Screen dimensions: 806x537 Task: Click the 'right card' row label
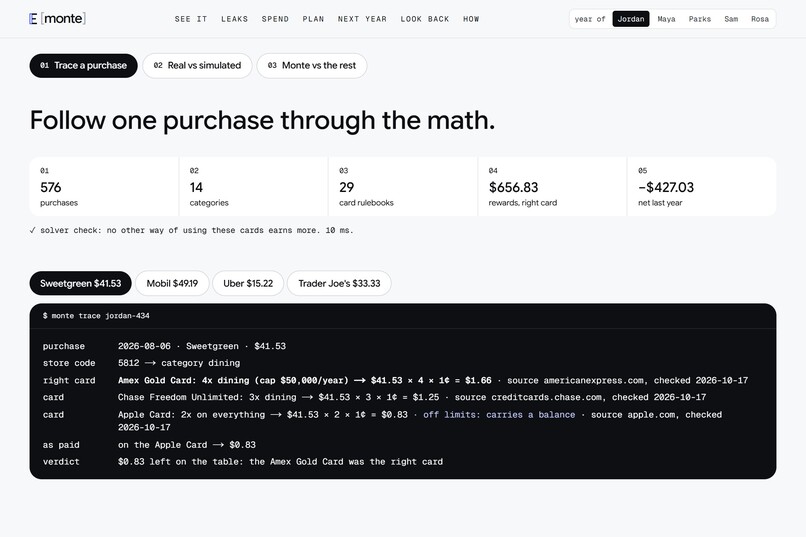[x=69, y=381]
